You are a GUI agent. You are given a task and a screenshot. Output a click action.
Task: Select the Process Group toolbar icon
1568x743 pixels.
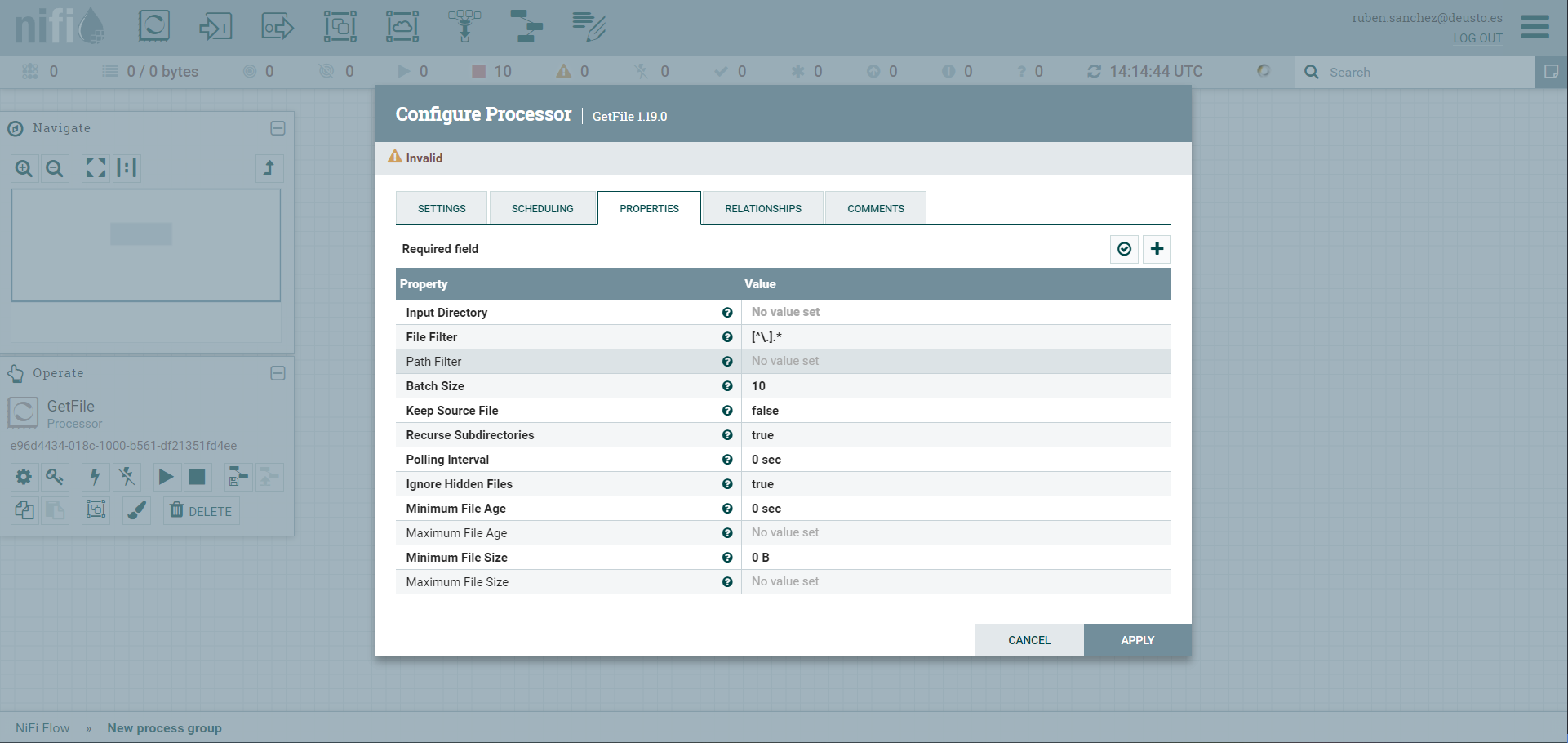tap(340, 26)
